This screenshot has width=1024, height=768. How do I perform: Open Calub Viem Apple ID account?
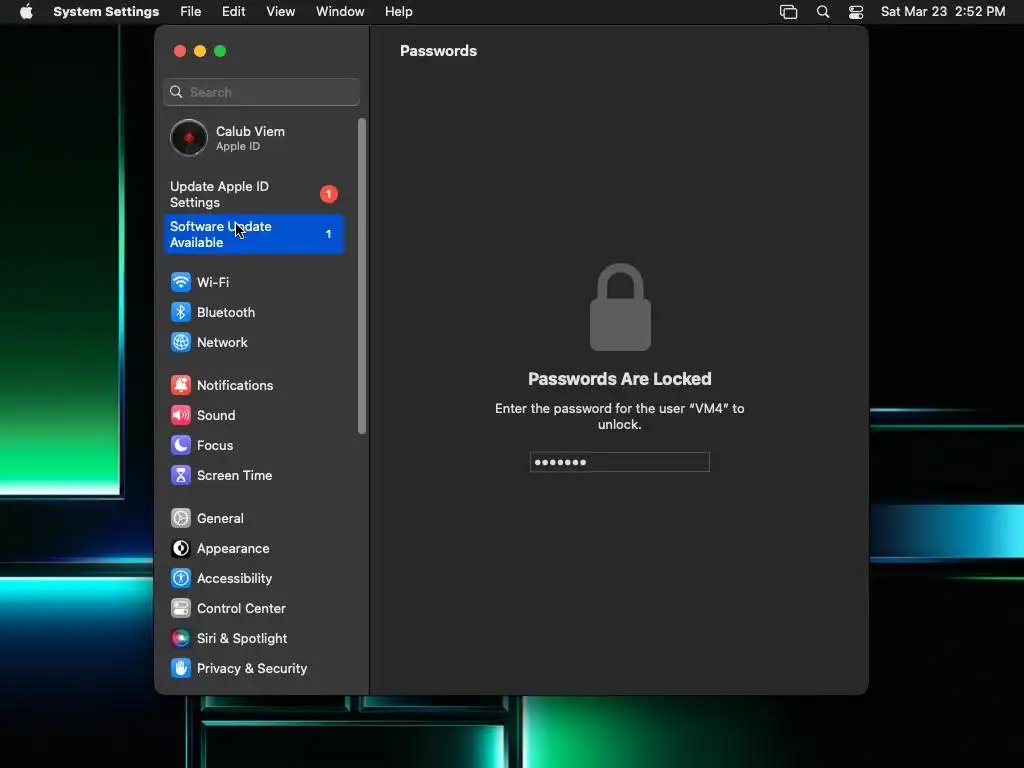[x=253, y=138]
